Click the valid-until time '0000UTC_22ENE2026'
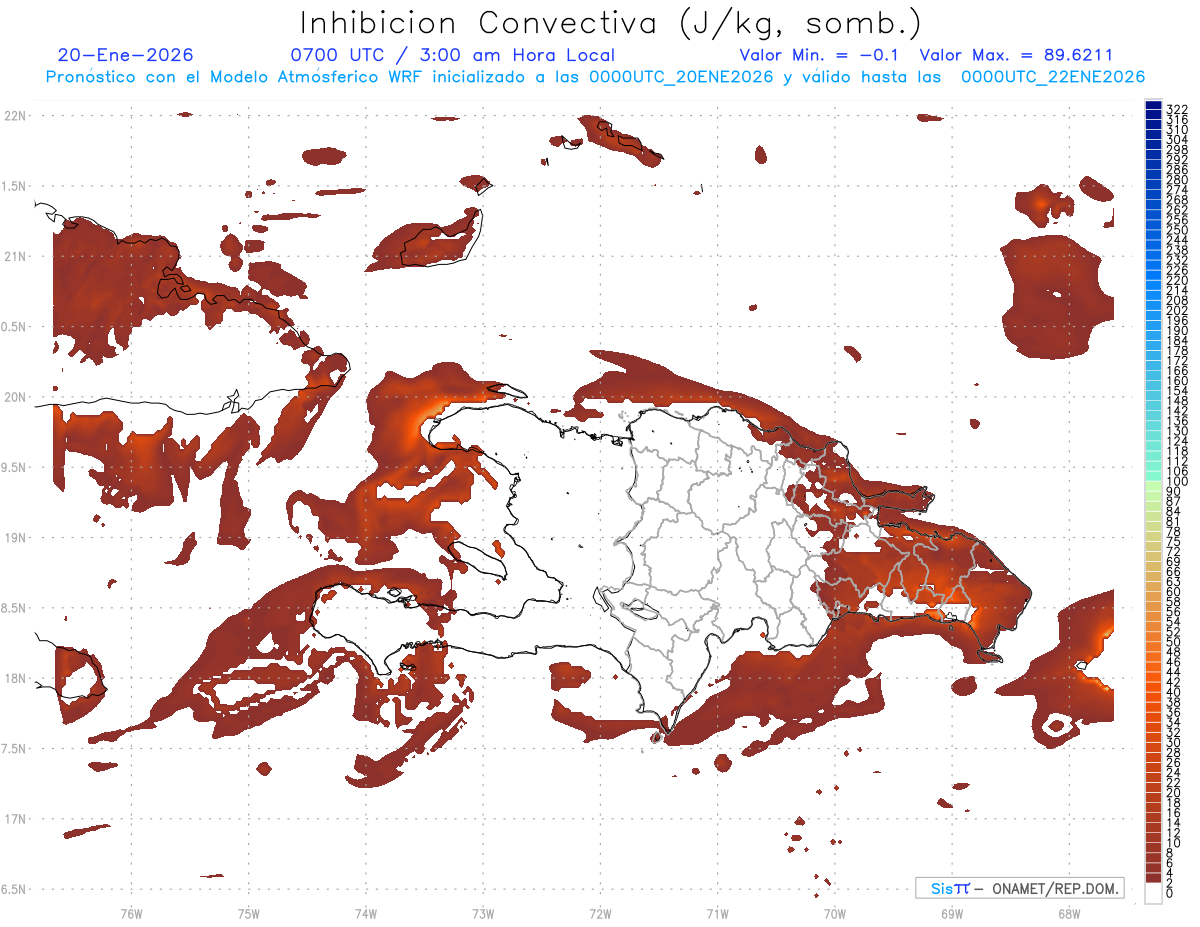 (1053, 77)
